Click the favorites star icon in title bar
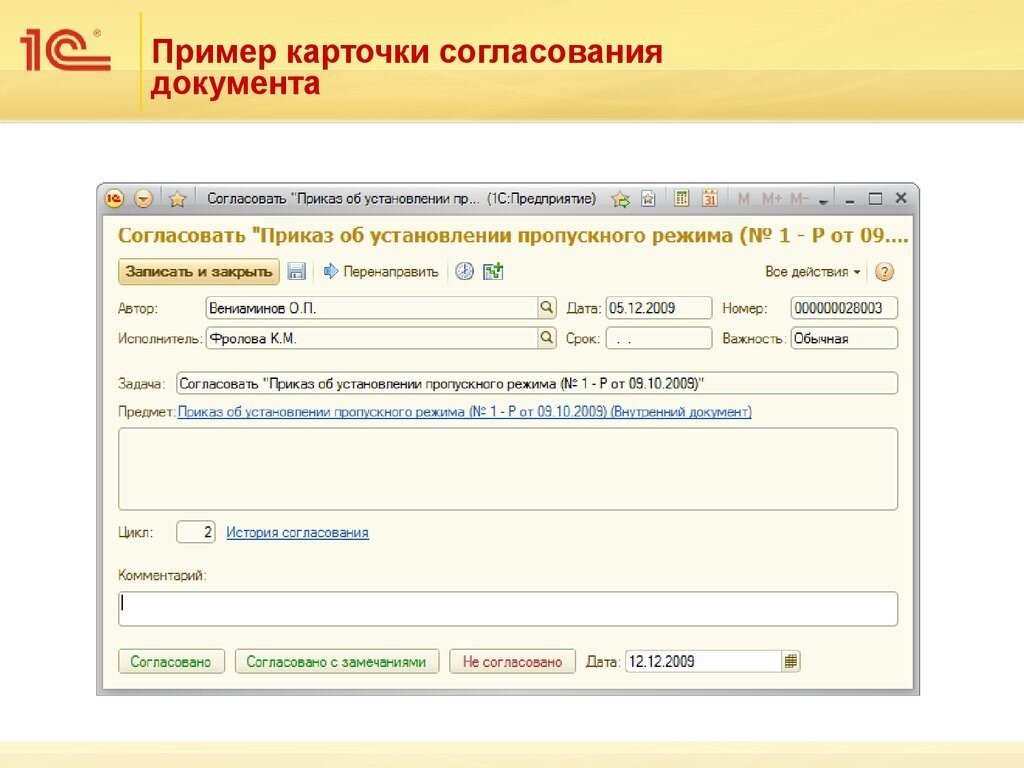The image size is (1024, 768). [x=177, y=198]
